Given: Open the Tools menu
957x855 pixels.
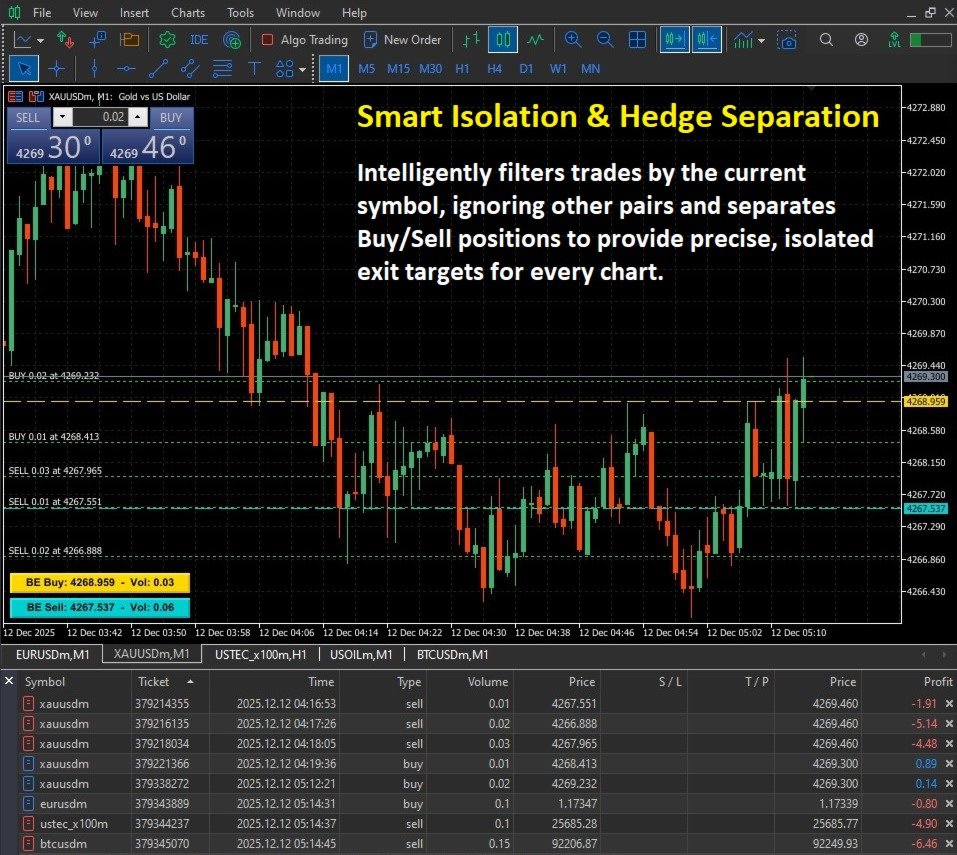Looking at the screenshot, I should pyautogui.click(x=240, y=12).
